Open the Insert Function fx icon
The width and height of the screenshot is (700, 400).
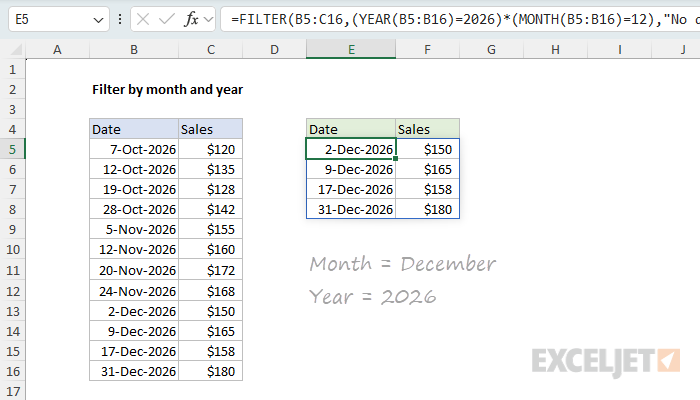click(x=192, y=19)
